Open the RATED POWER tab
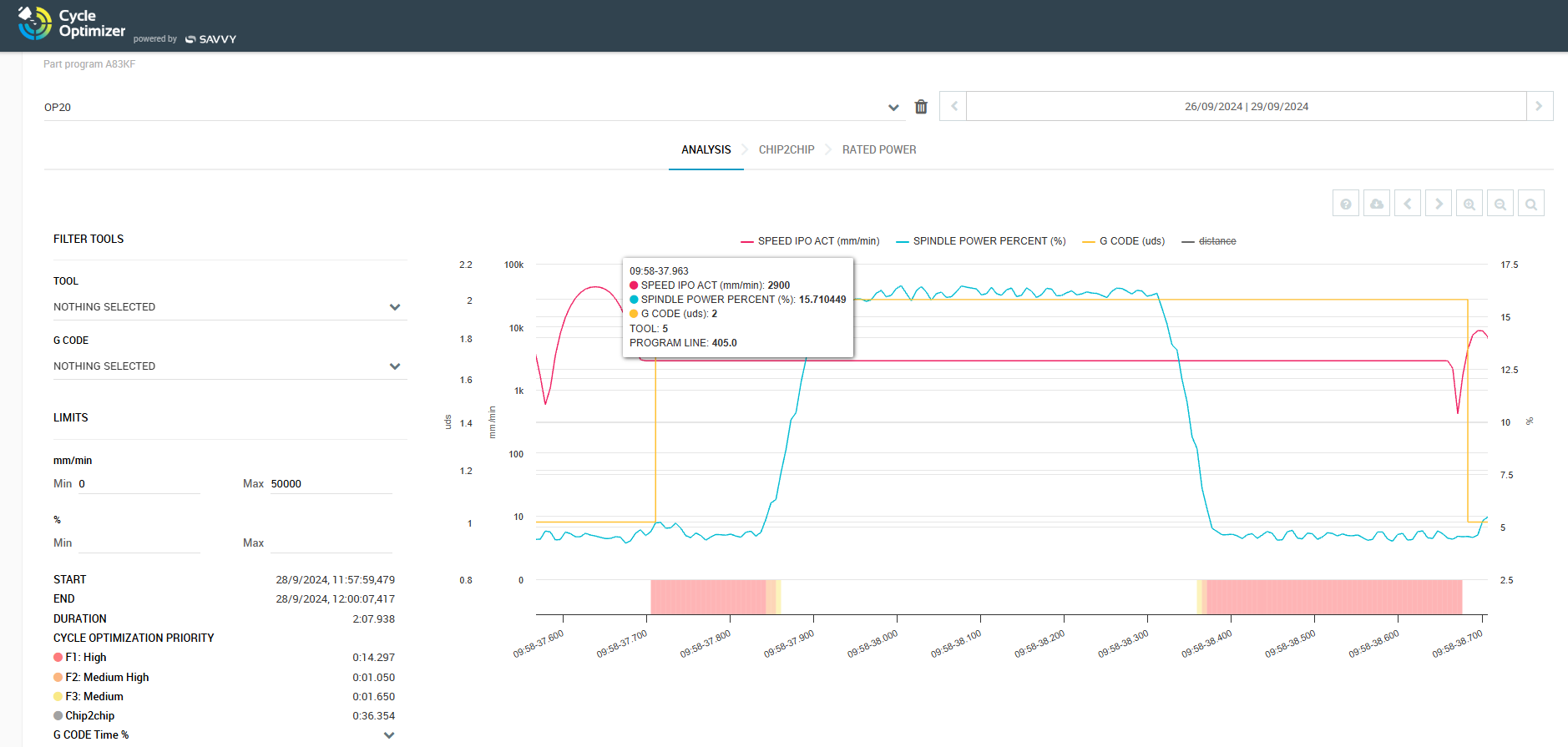Screen dimensions: 1568x747 point(878,150)
